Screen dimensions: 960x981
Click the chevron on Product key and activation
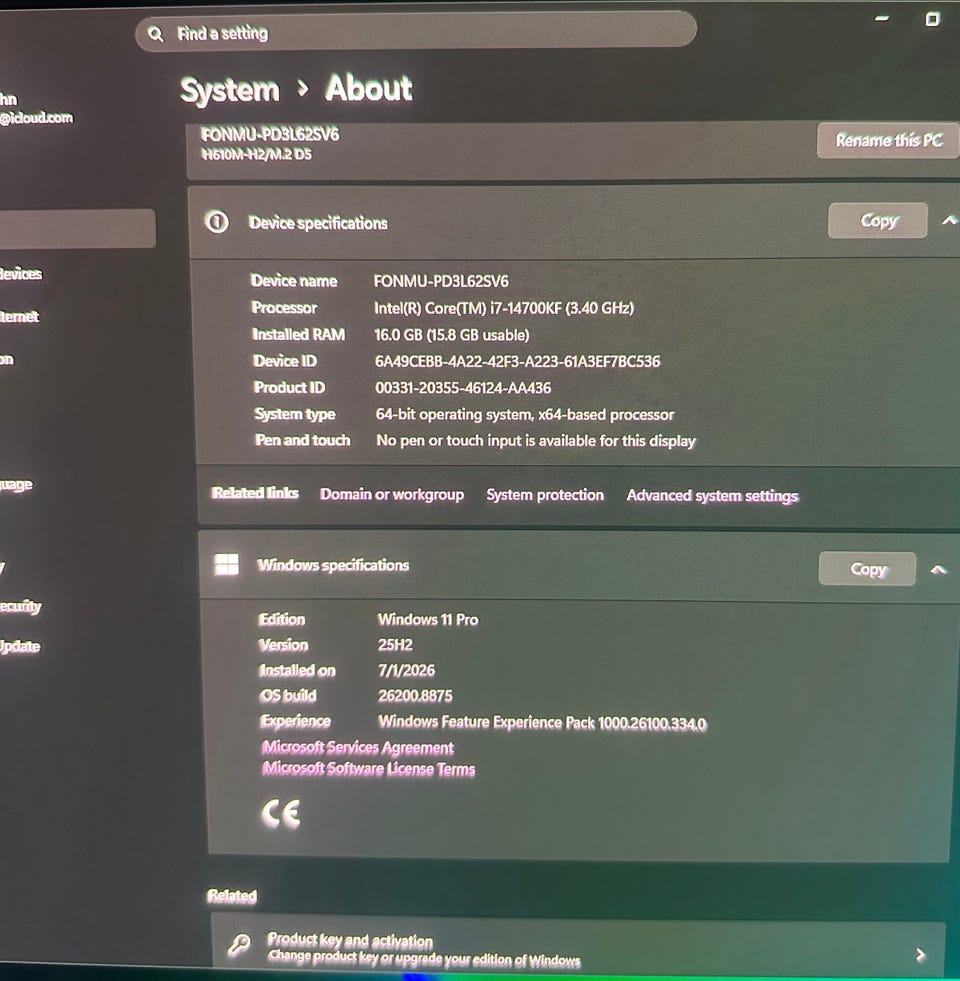[x=920, y=955]
